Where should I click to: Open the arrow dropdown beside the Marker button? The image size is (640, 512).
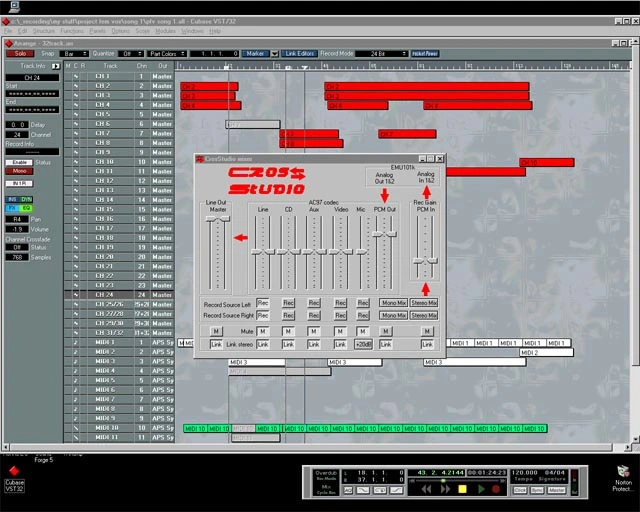click(x=275, y=54)
